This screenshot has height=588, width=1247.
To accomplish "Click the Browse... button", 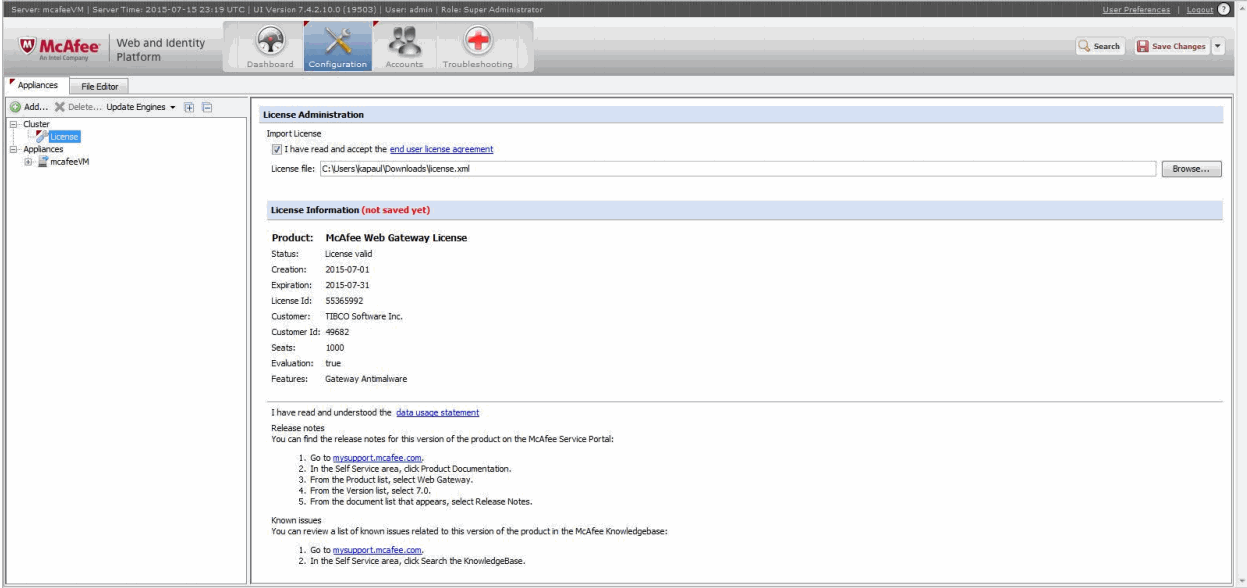I will pos(1191,169).
